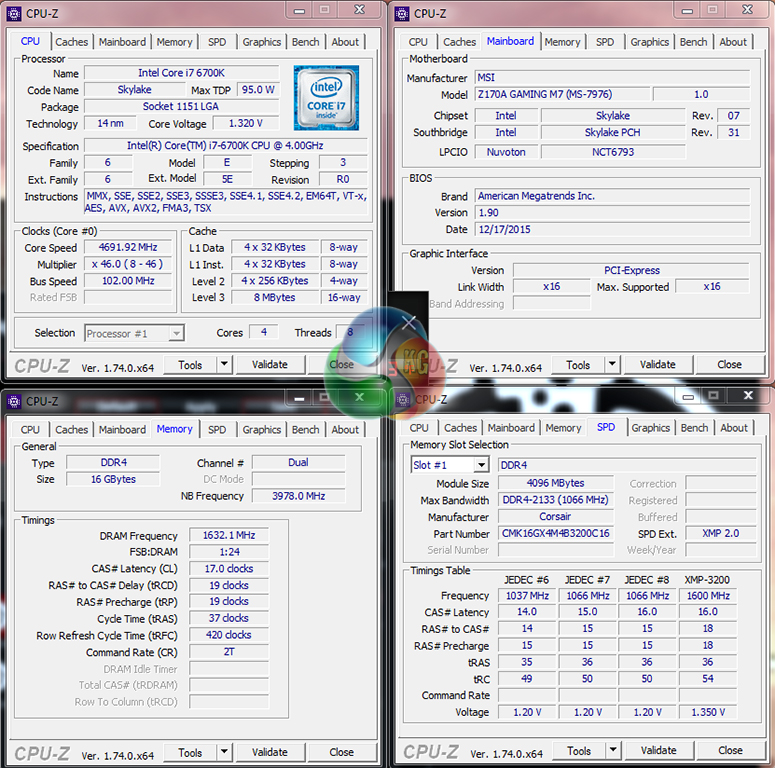775x768 pixels.
Task: Open CPU tab in Memory window
Action: [30, 429]
